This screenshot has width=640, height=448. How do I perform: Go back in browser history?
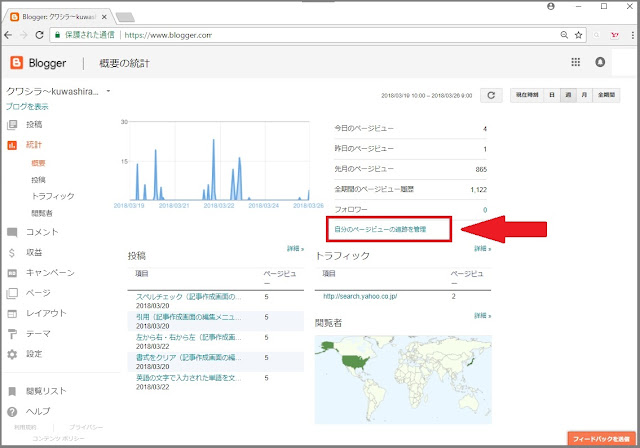pos(8,35)
